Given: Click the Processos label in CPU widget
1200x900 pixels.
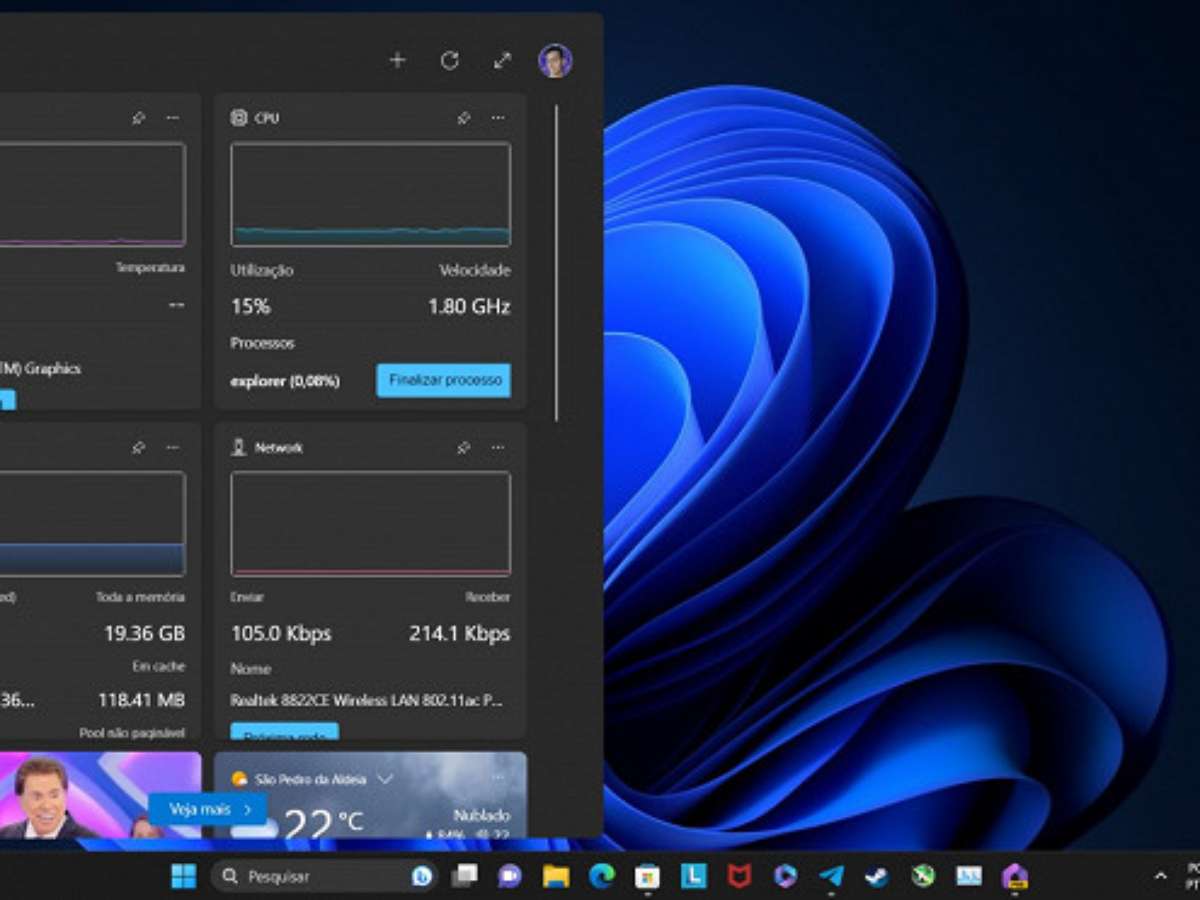Looking at the screenshot, I should pyautogui.click(x=263, y=343).
